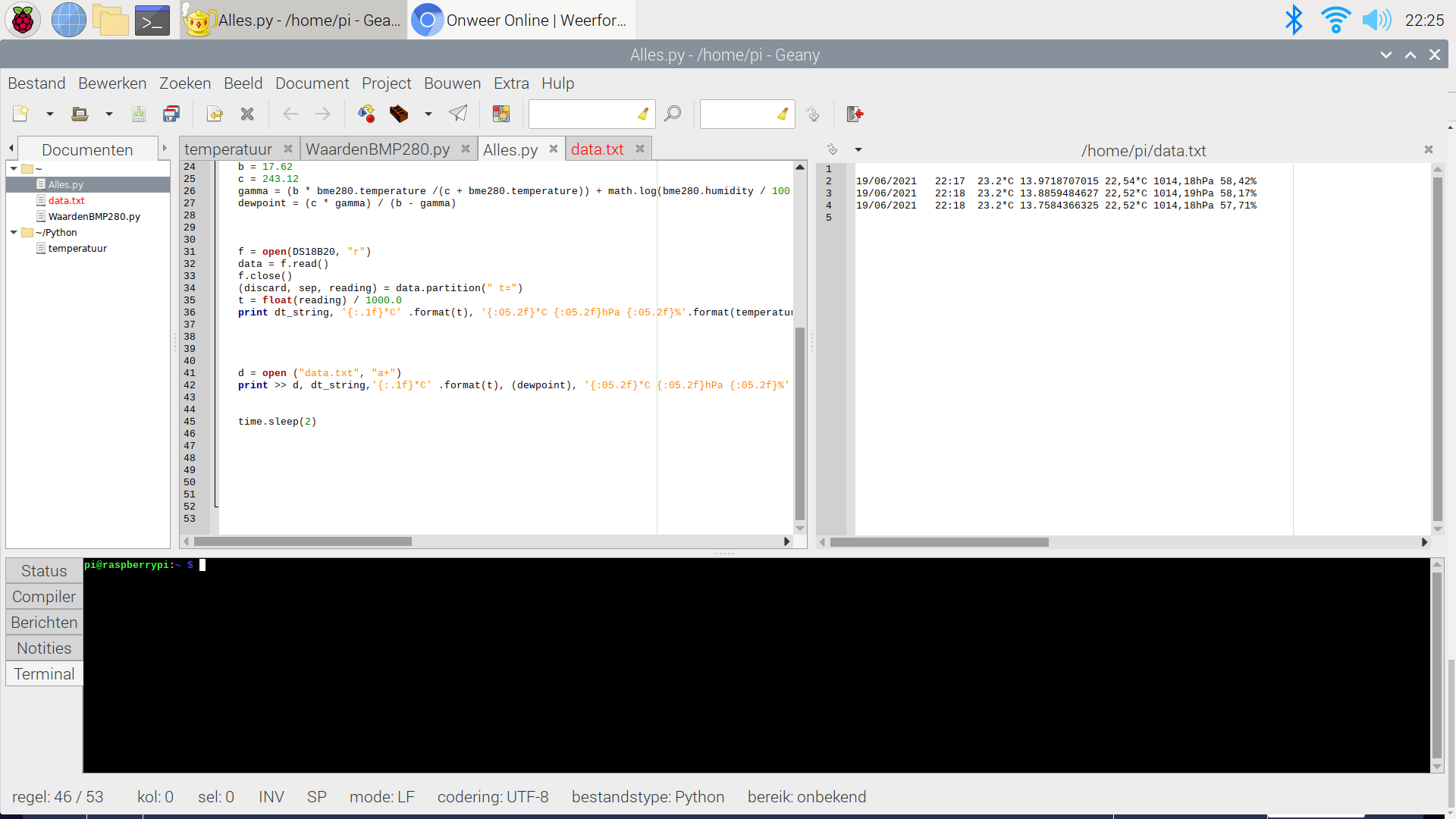This screenshot has width=1456, height=819.
Task: Click the search magnifier icon
Action: (673, 114)
